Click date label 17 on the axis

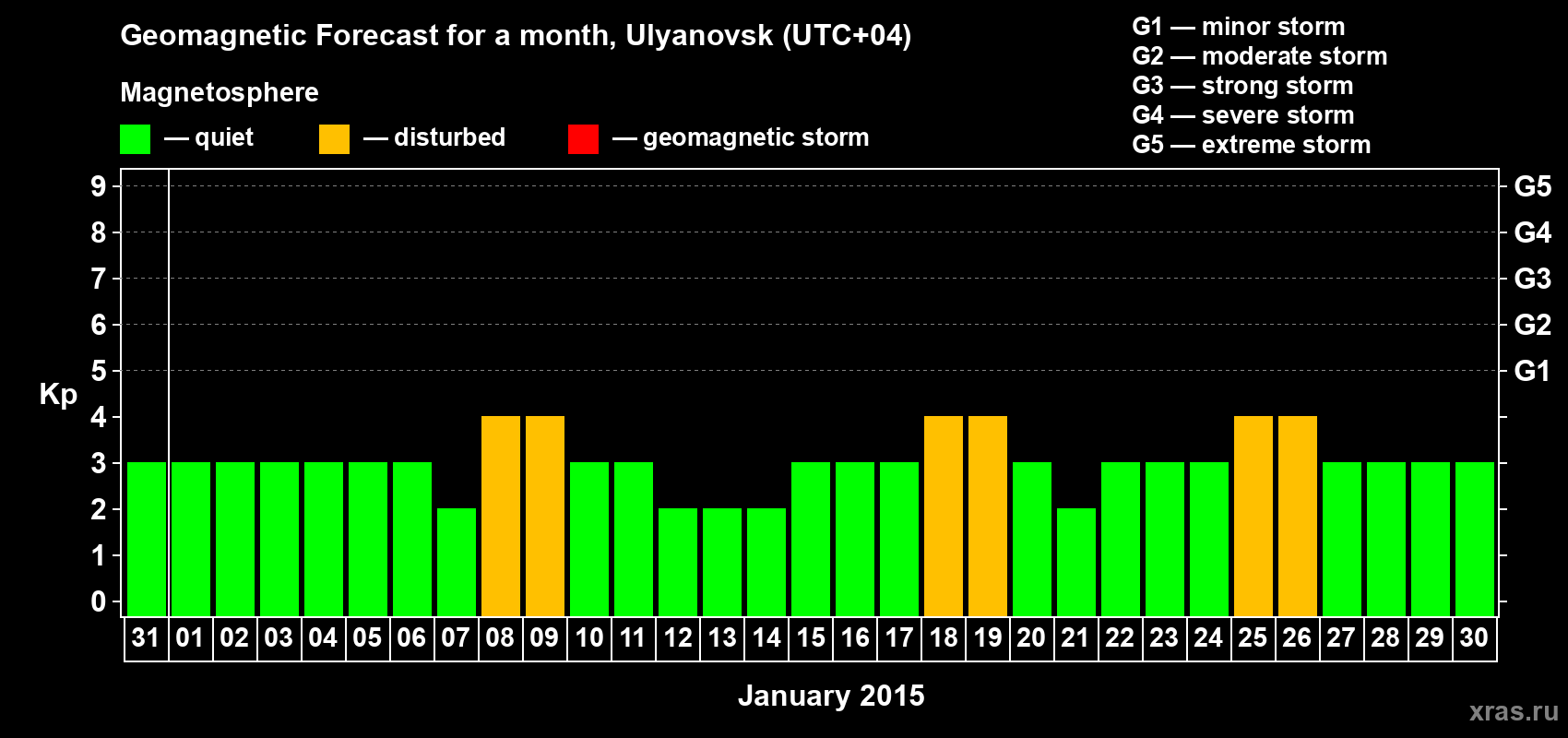coord(899,637)
